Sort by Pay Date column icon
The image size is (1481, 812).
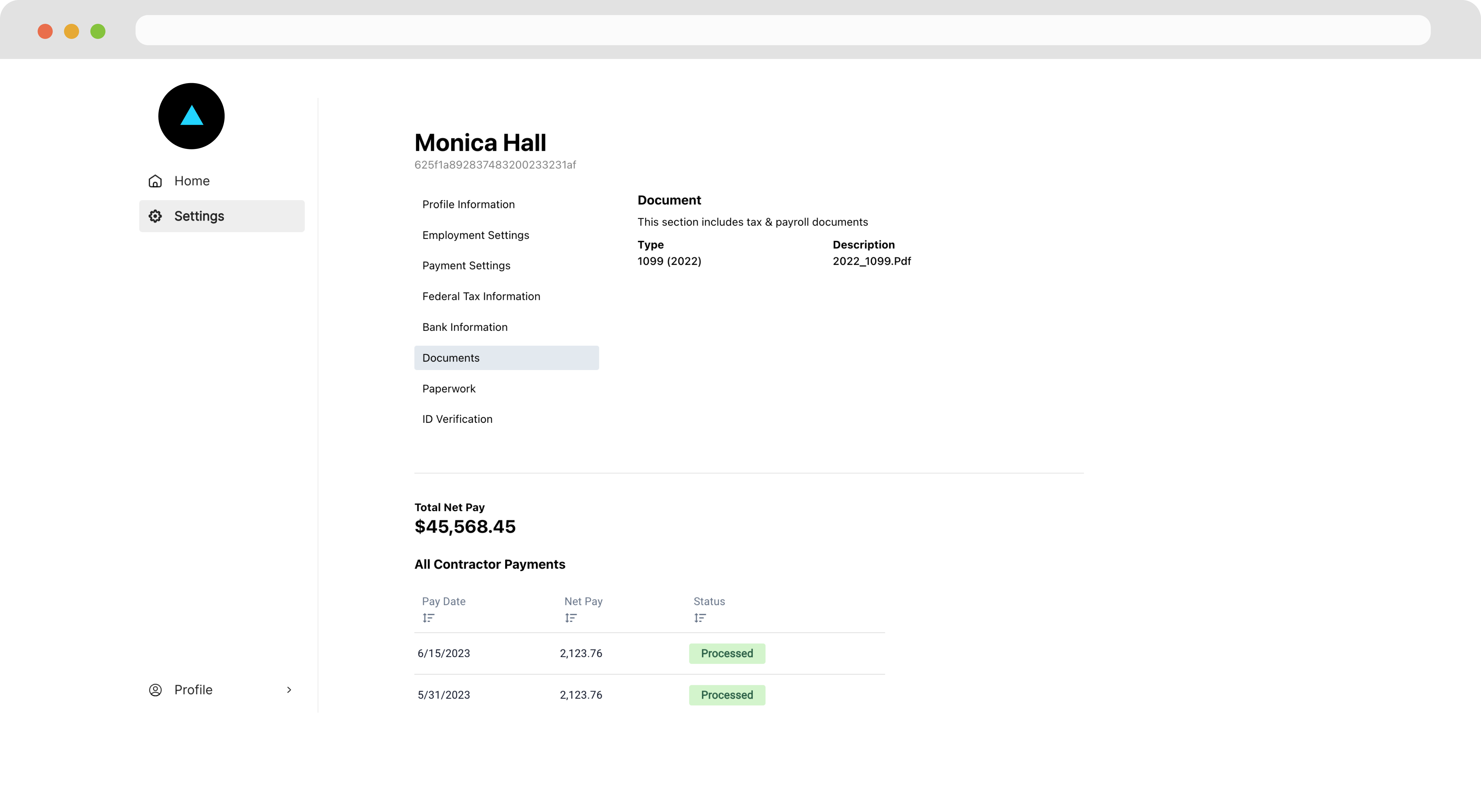[428, 618]
